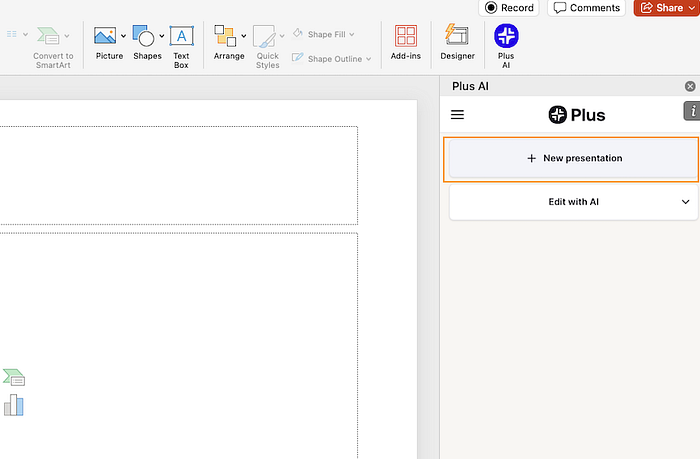This screenshot has height=459, width=700.
Task: Click the Shape Outline pen icon
Action: pos(298,58)
